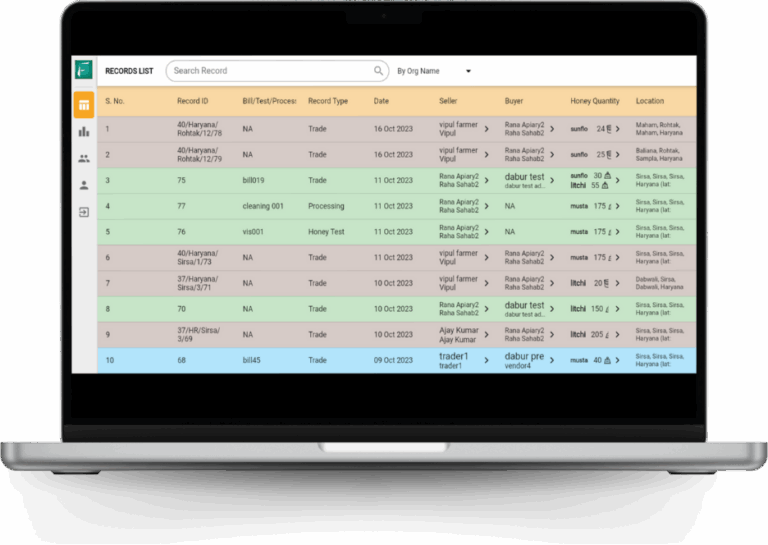Click the Record ID column header
The width and height of the screenshot is (768, 545).
click(193, 101)
